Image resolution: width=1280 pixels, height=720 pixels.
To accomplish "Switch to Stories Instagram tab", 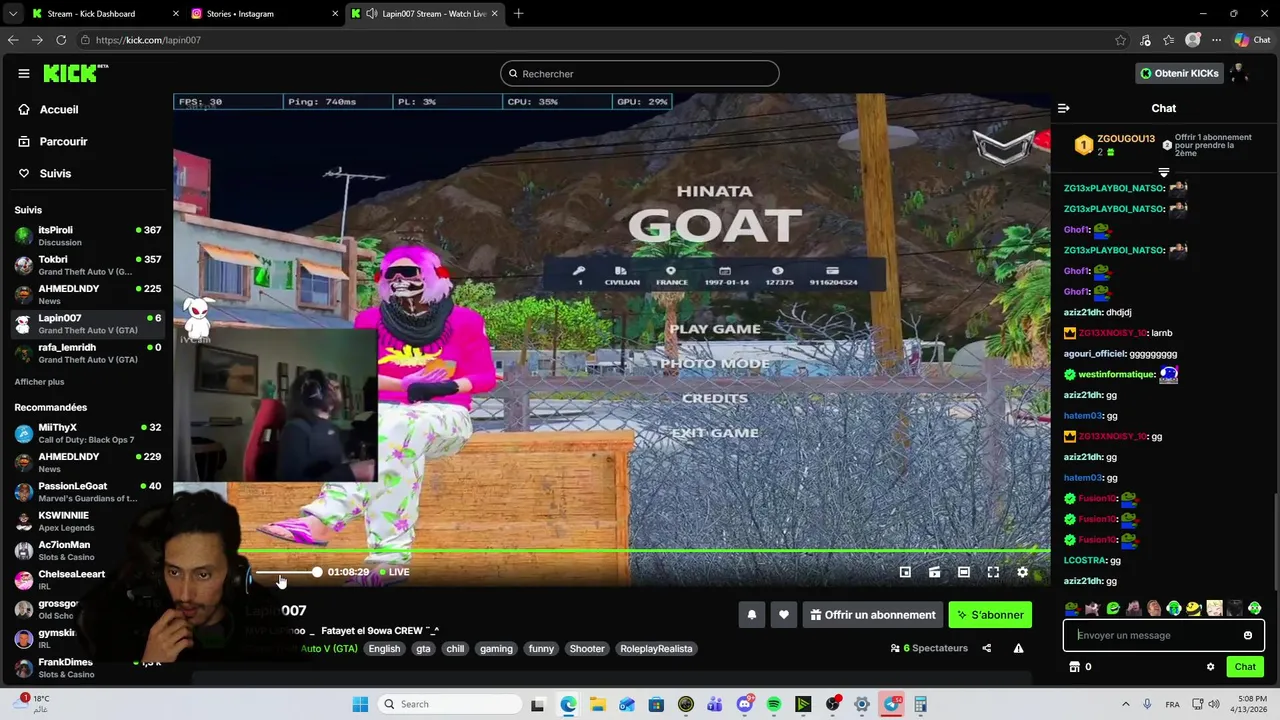I will (264, 14).
